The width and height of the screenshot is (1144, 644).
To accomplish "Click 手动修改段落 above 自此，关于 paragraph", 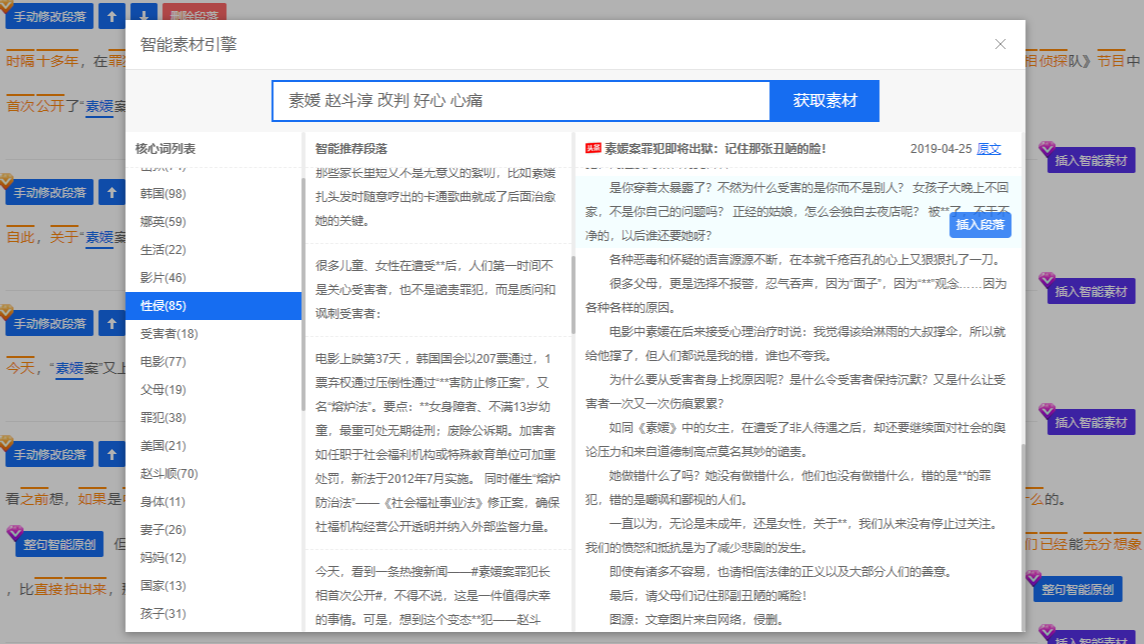I will point(50,193).
